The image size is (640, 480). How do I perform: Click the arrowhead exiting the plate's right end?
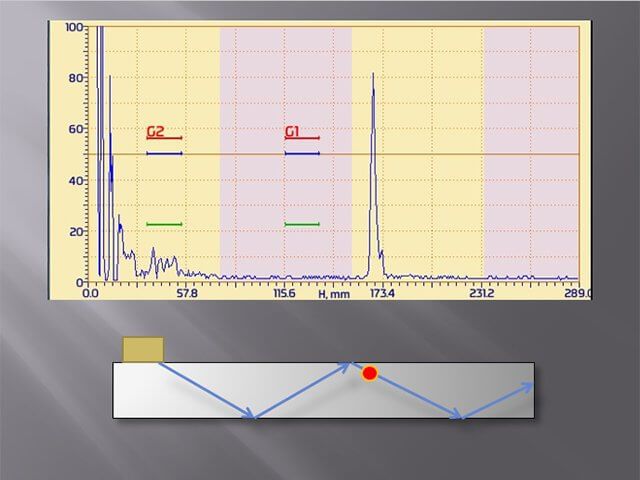[529, 386]
